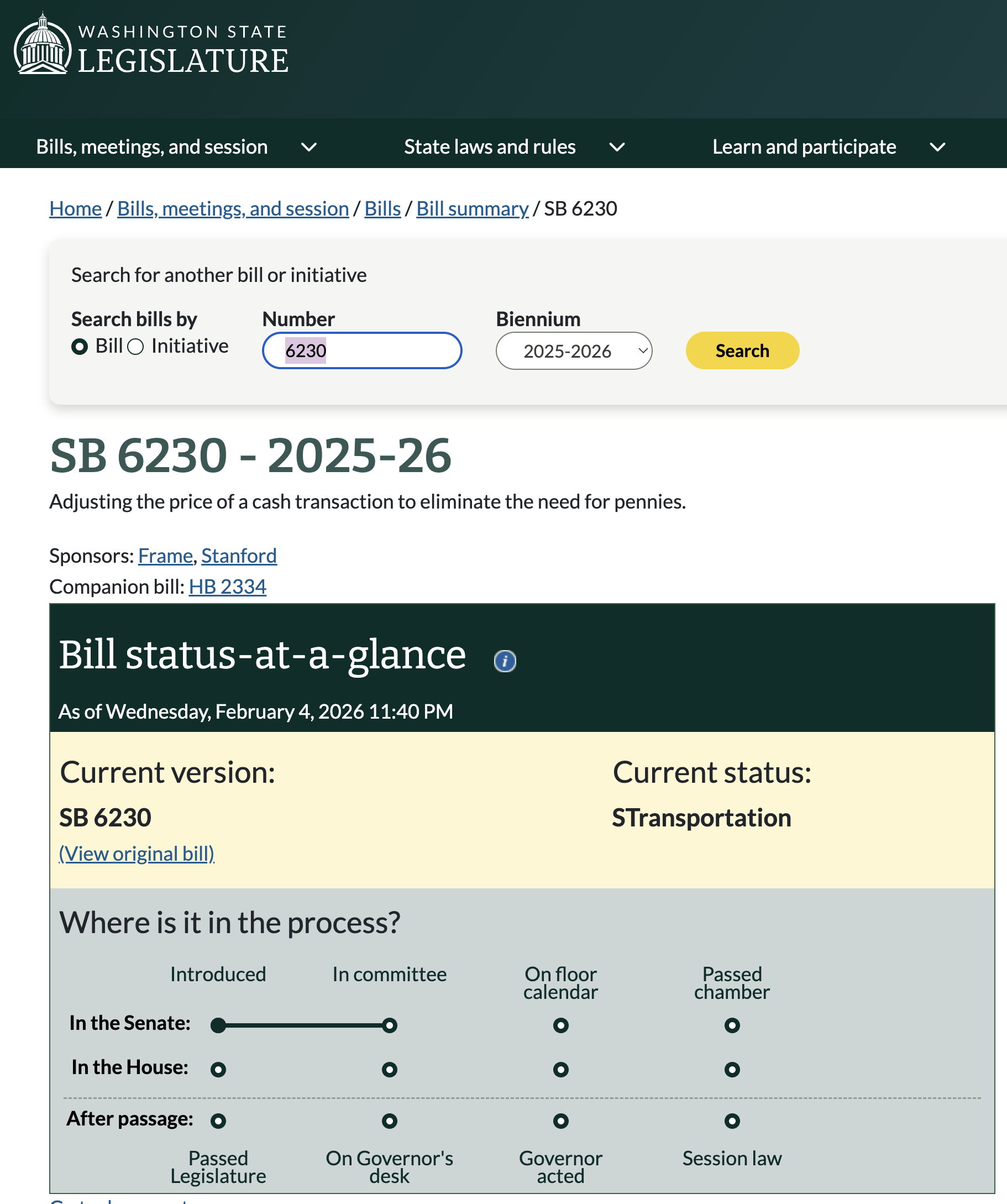Screen dimensions: 1007x1204
Task: Open sponsor Frame's link
Action: pyautogui.click(x=165, y=556)
